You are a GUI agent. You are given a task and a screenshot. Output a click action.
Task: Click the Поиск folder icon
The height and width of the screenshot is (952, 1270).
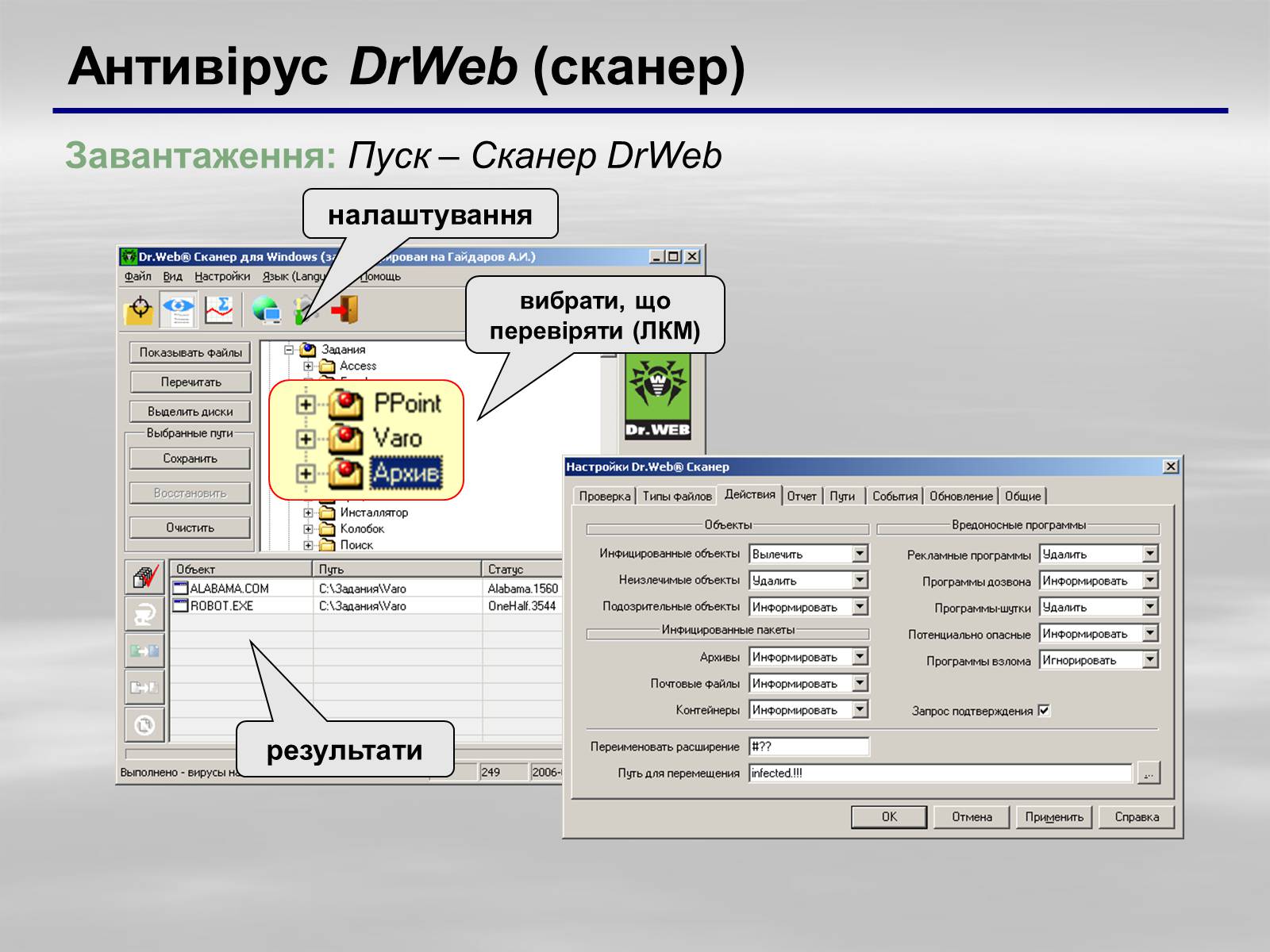click(x=327, y=545)
